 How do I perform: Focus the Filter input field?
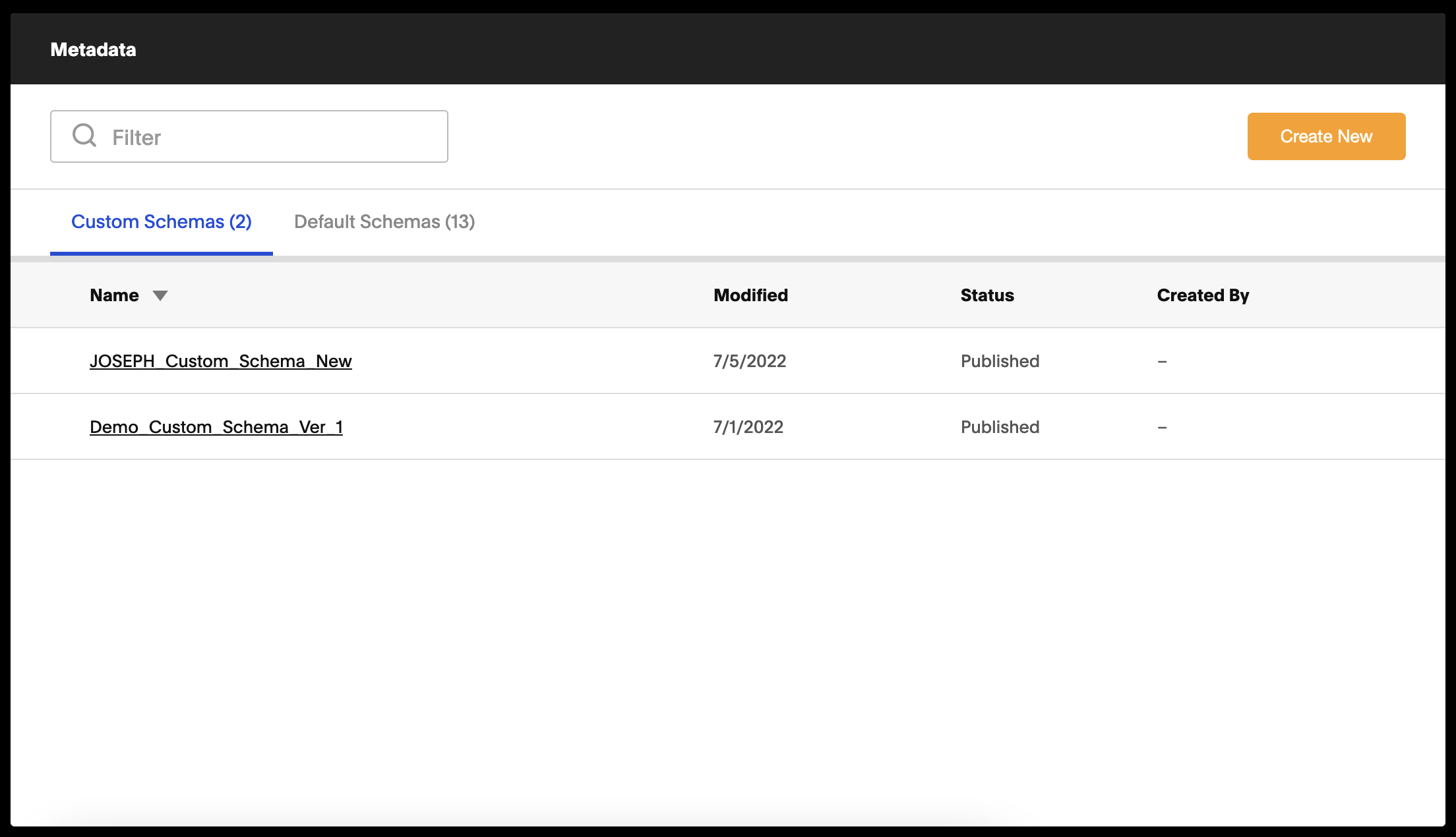pyautogui.click(x=249, y=136)
